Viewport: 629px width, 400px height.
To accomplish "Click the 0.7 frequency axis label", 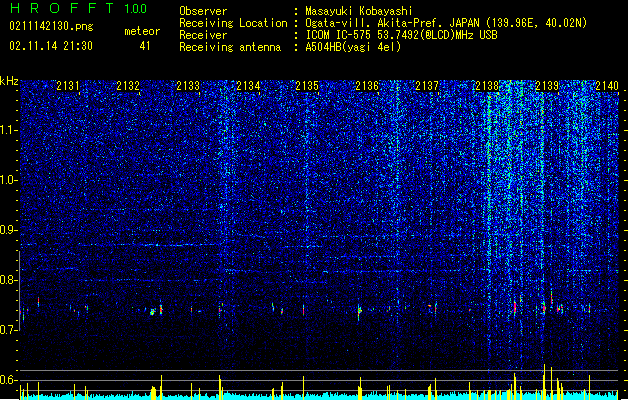I will (x=9, y=330).
